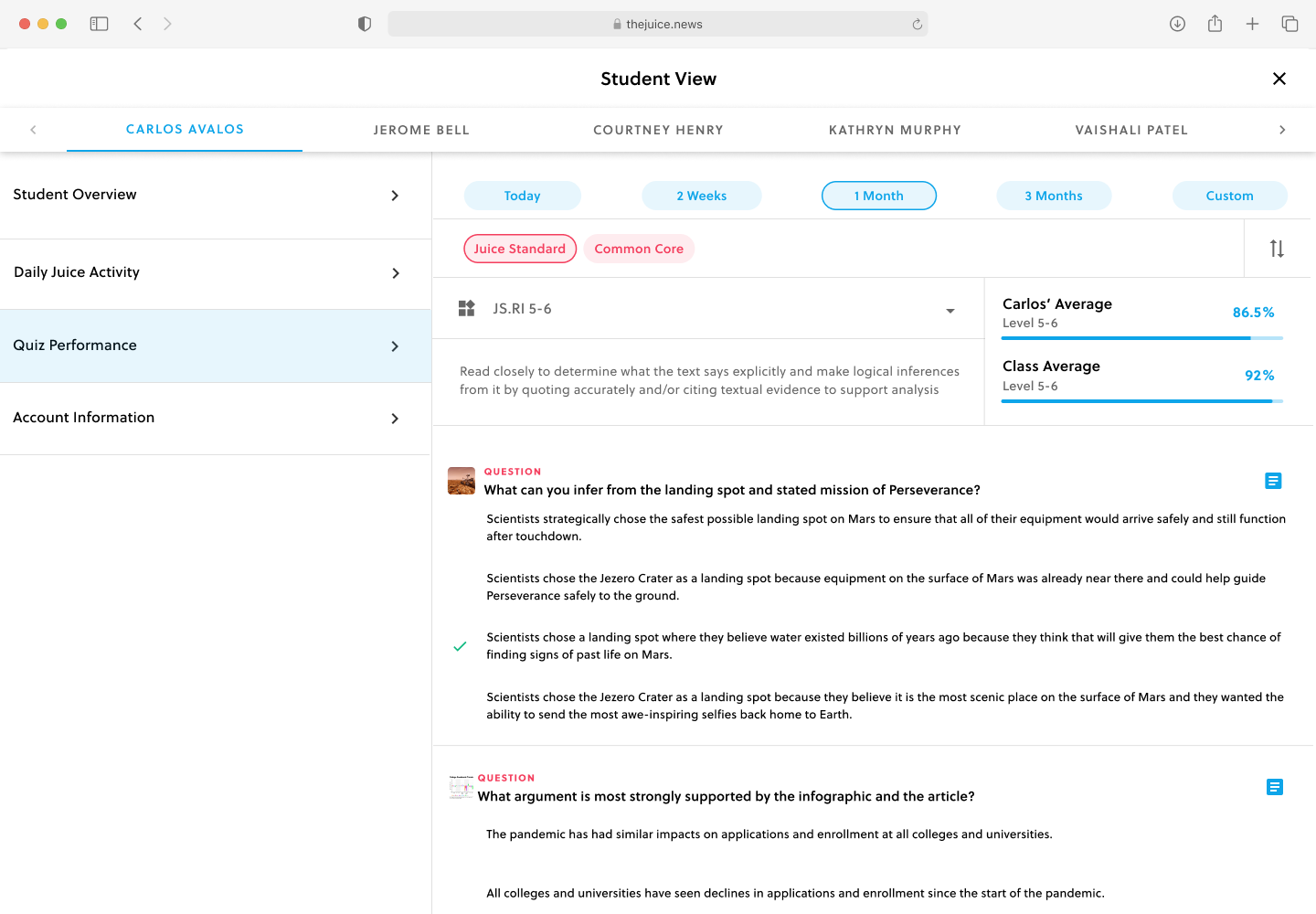The height and width of the screenshot is (914, 1316).
Task: Reload page via address bar refresh icon
Action: pyautogui.click(x=917, y=25)
